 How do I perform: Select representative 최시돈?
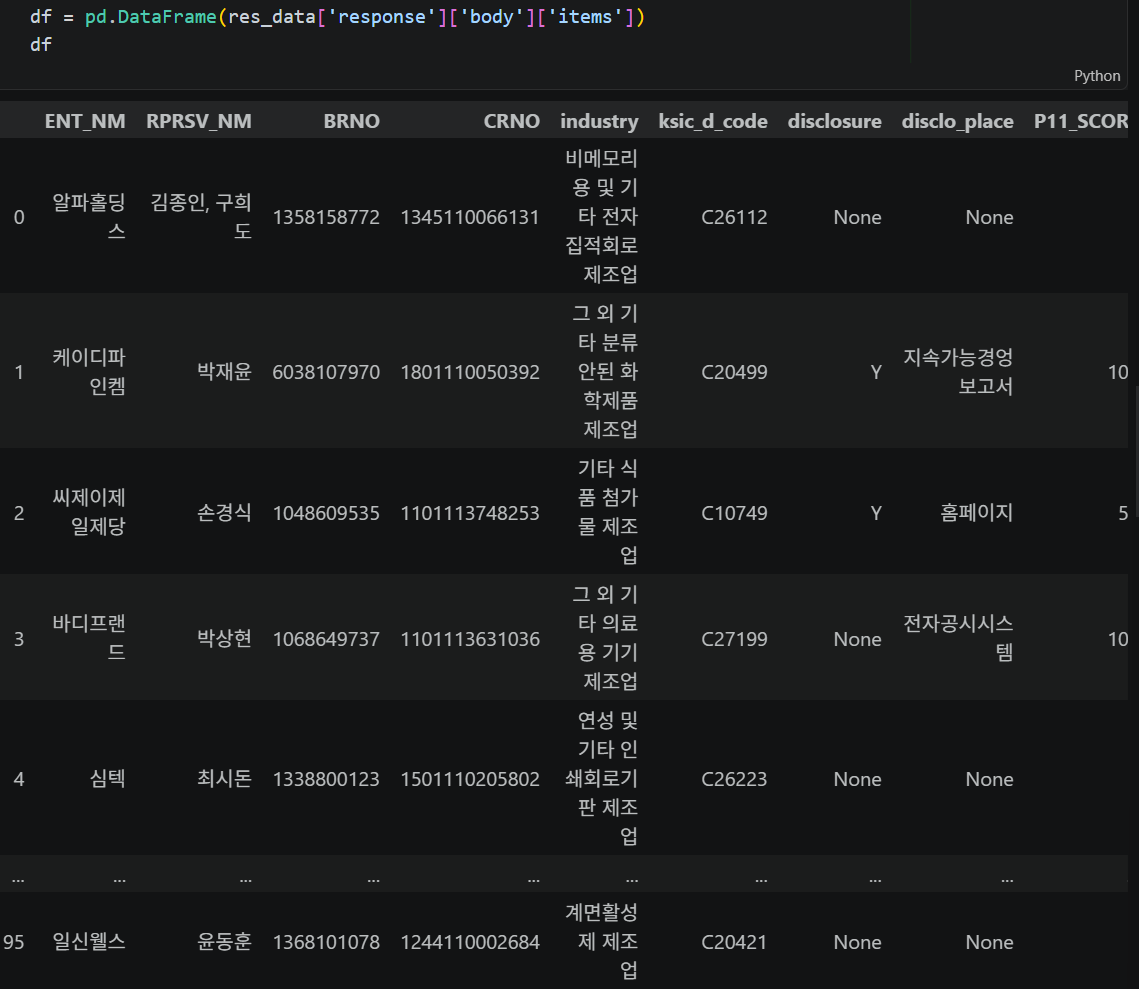224,778
